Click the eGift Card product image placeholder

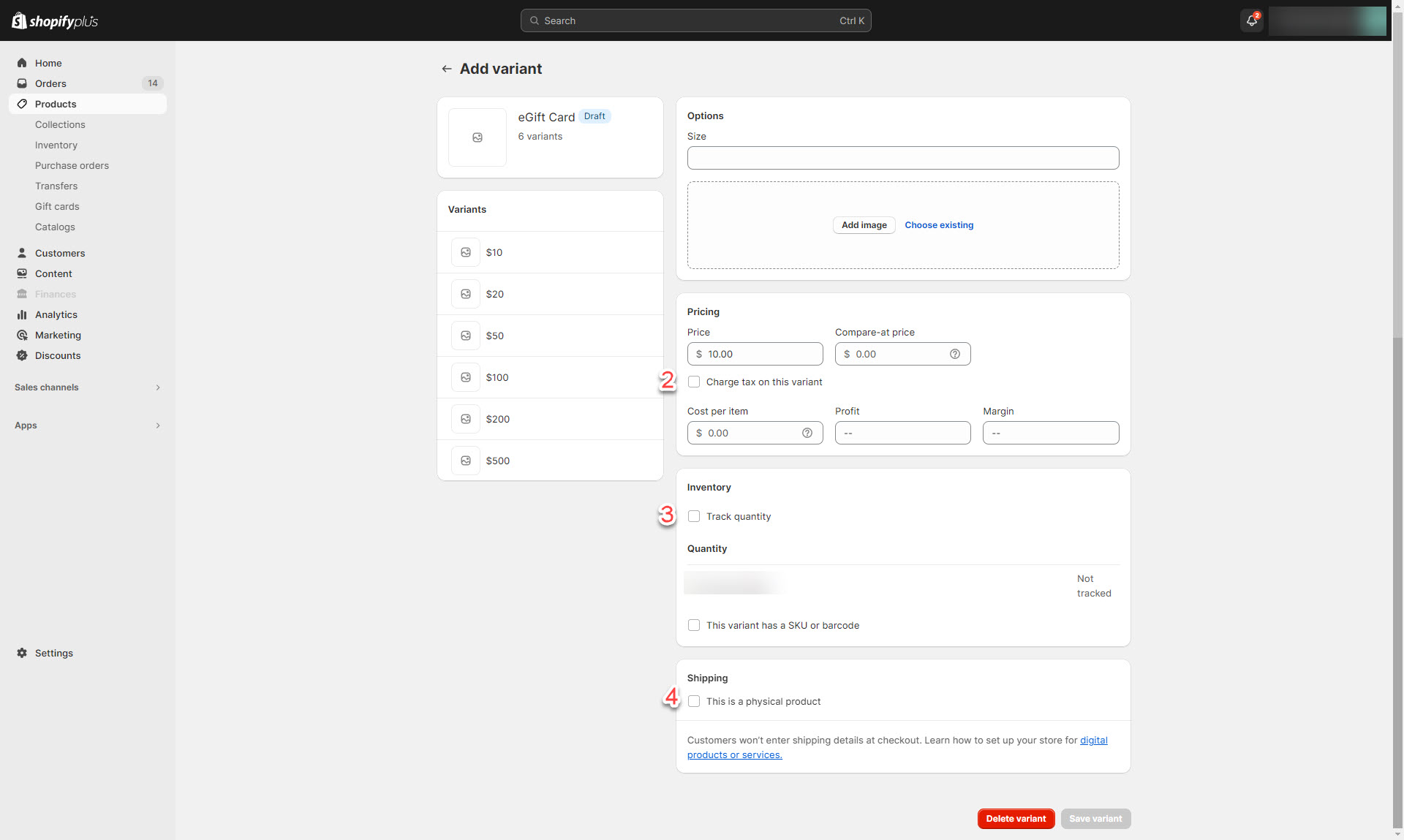click(478, 137)
